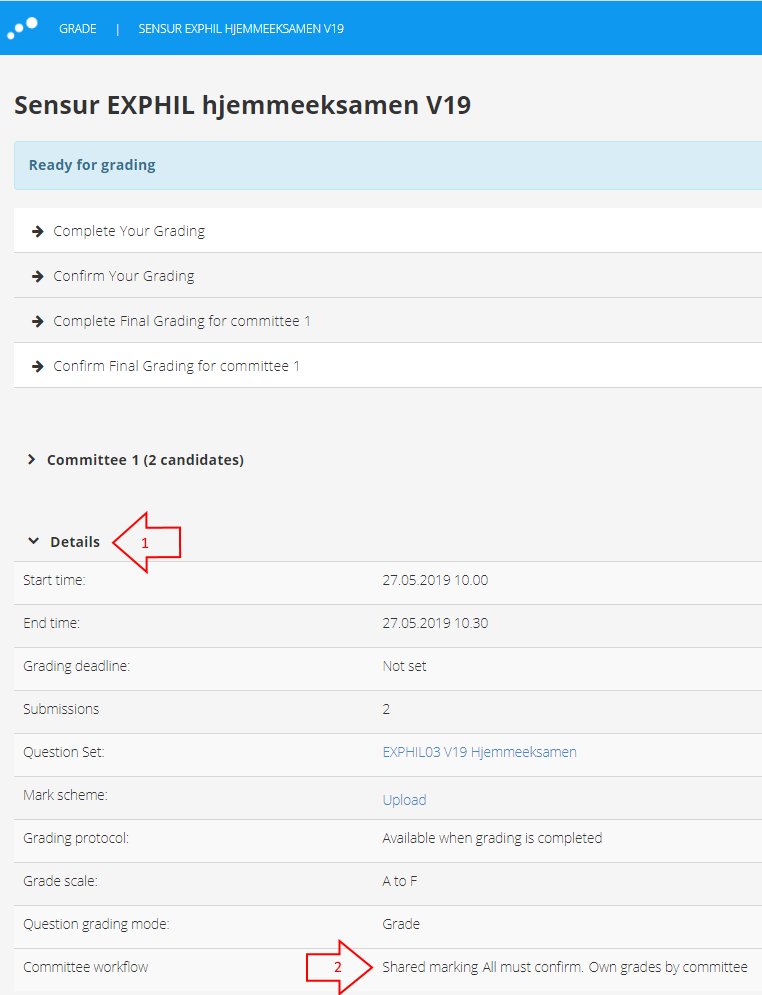762x995 pixels.
Task: Click arrow icon beside Complete Final Grading
Action: click(37, 321)
